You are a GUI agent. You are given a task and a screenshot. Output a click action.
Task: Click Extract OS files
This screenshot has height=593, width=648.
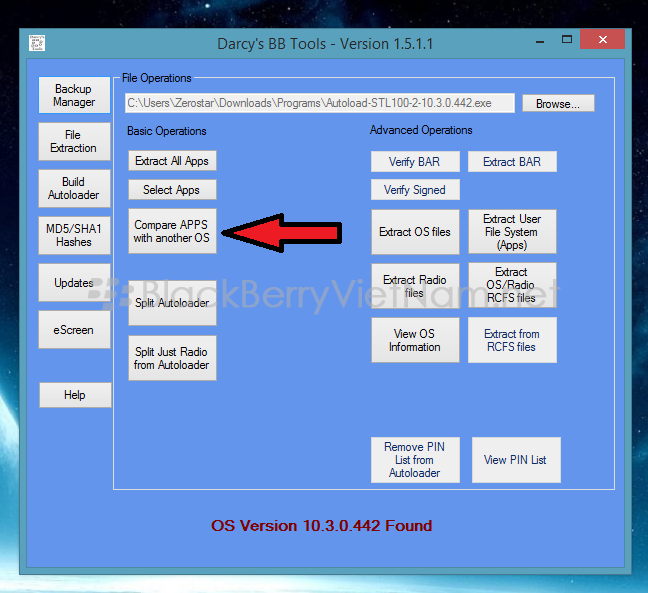tap(415, 232)
